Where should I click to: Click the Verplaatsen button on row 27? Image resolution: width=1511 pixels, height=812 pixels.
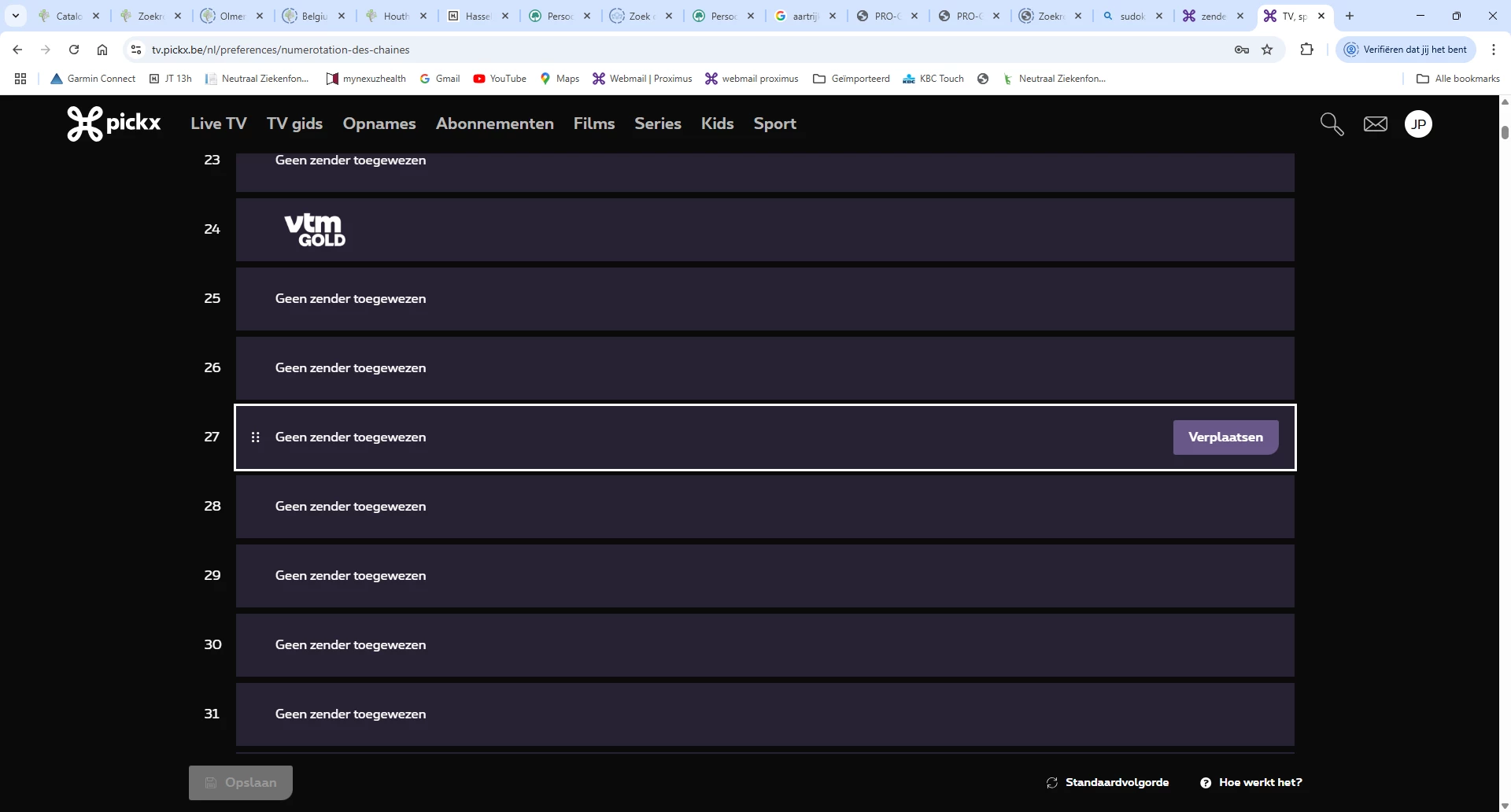click(1225, 437)
